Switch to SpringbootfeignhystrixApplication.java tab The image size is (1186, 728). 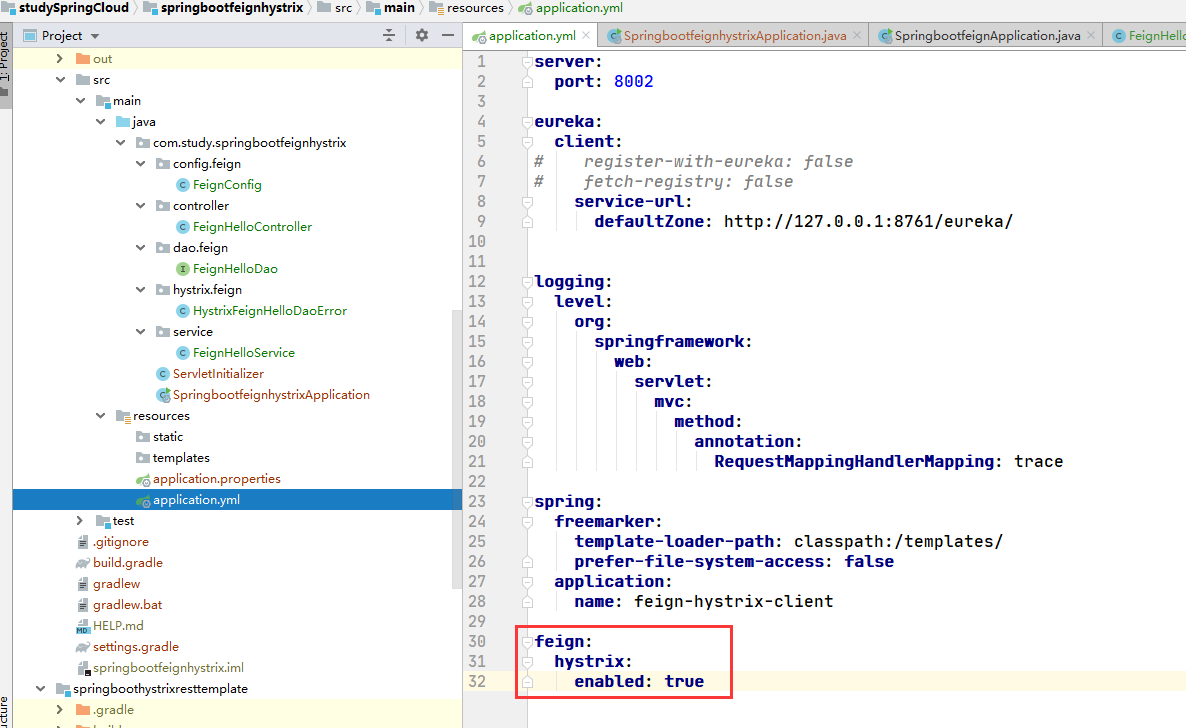734,36
